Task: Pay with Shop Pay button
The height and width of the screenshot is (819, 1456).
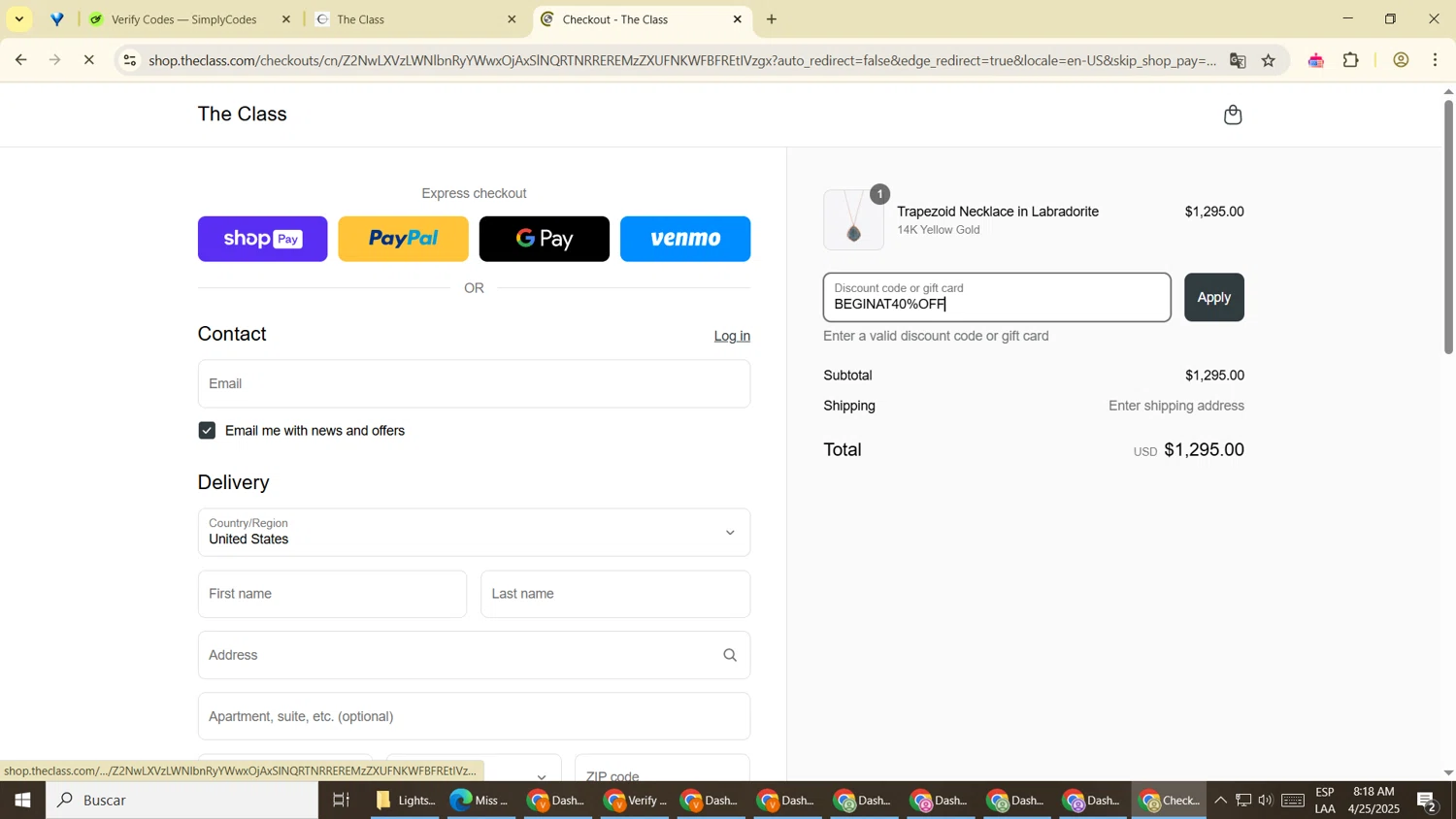Action: (x=262, y=239)
